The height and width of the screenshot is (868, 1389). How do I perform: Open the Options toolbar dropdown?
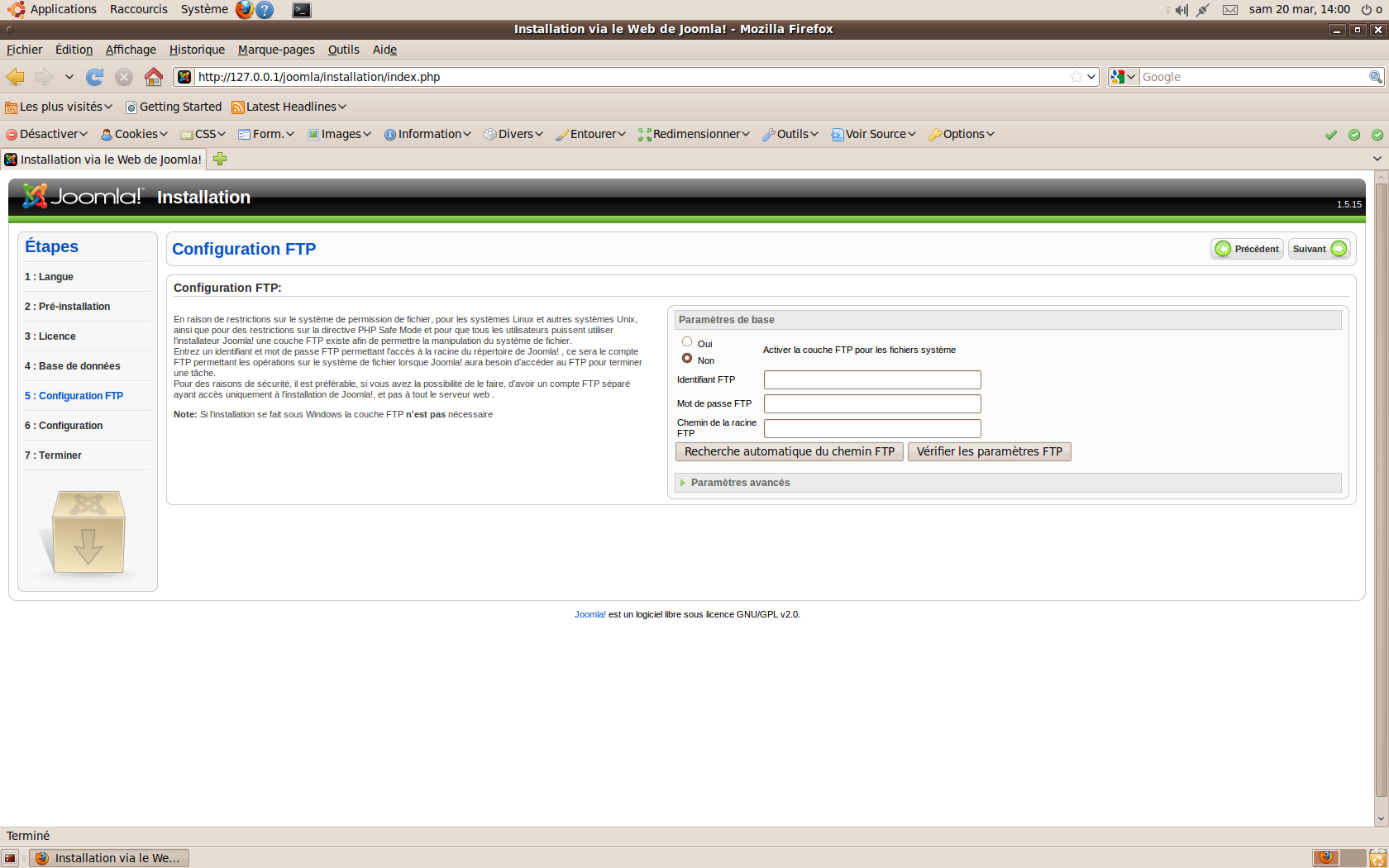[x=962, y=134]
